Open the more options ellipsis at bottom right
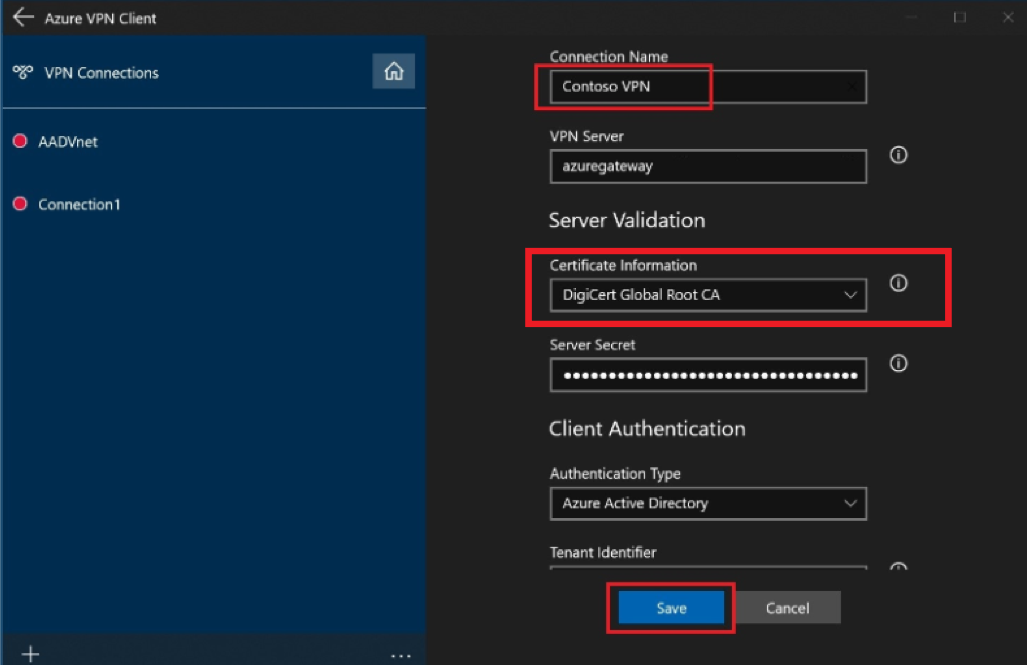Screen dimensions: 1027x665 (x=400, y=654)
